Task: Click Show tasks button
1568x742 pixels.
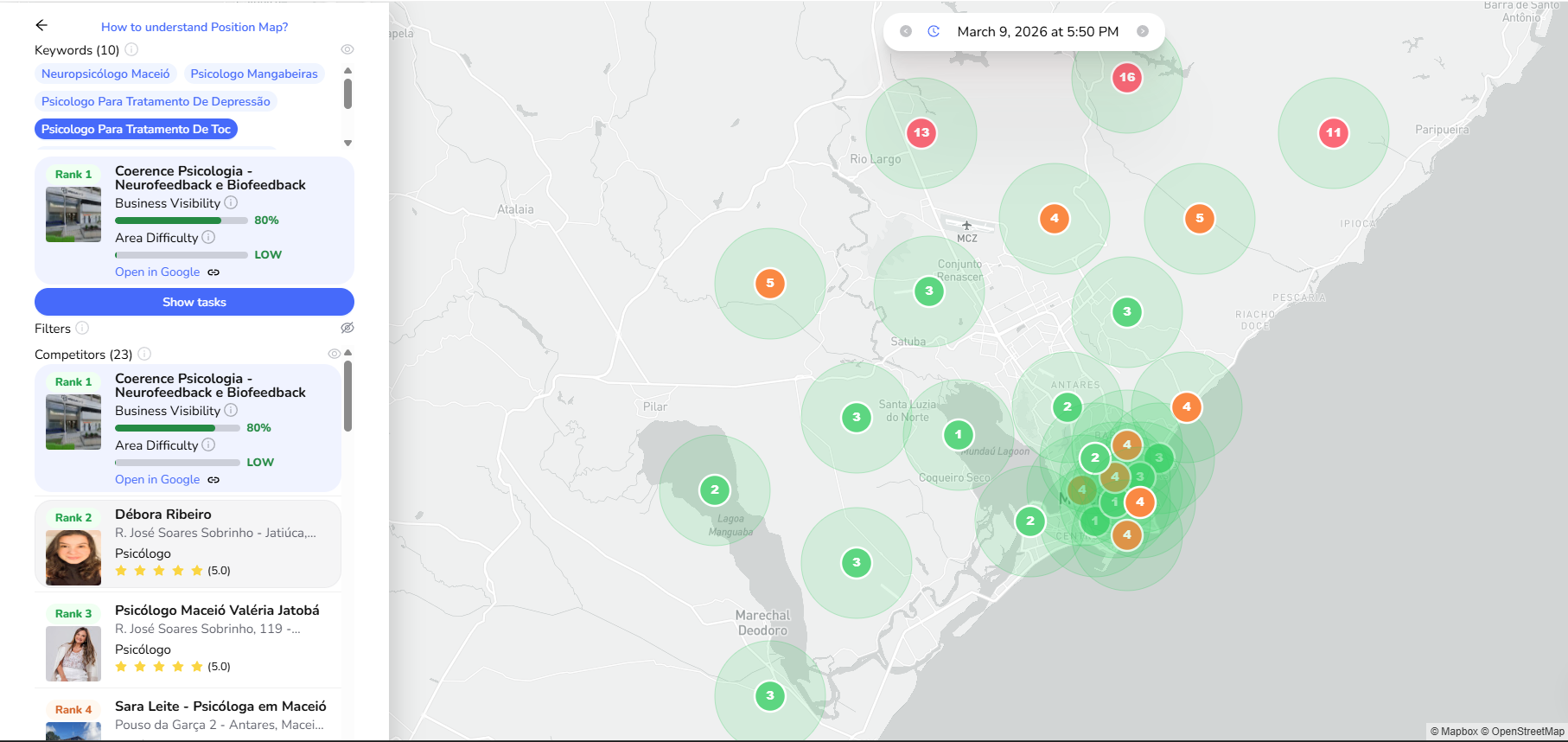Action: 194,302
